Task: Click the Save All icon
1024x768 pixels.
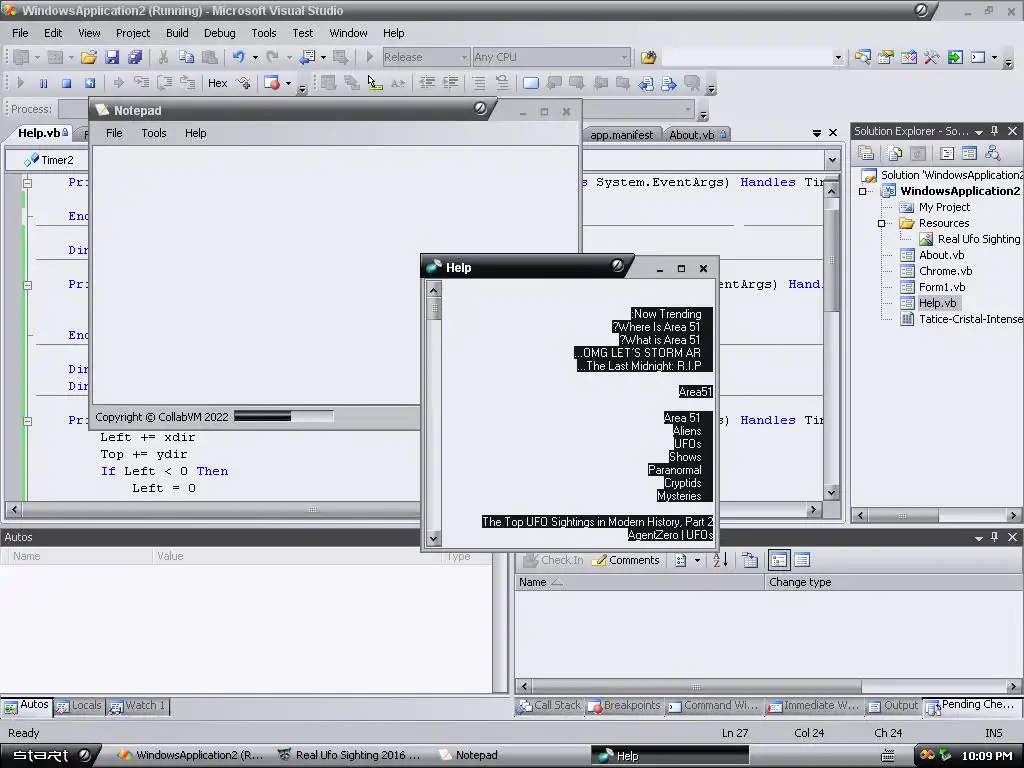Action: click(x=135, y=57)
